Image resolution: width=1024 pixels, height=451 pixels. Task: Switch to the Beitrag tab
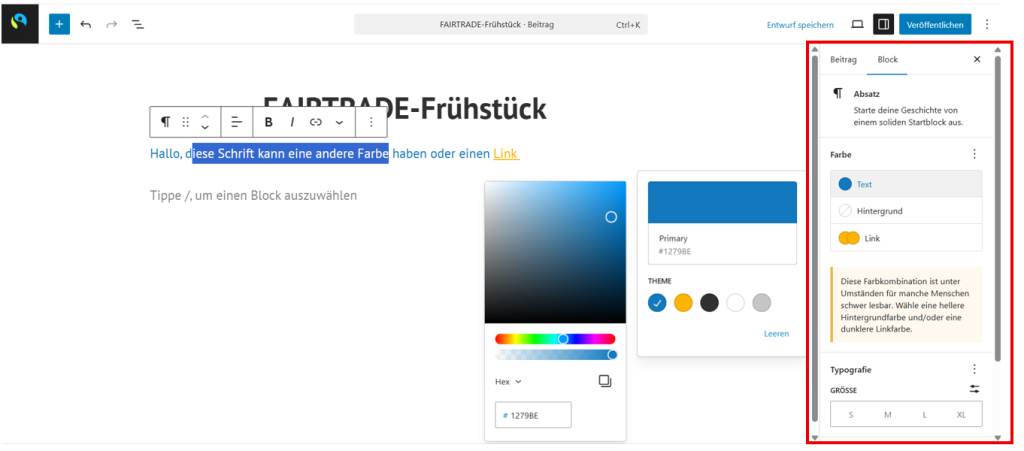tap(843, 59)
